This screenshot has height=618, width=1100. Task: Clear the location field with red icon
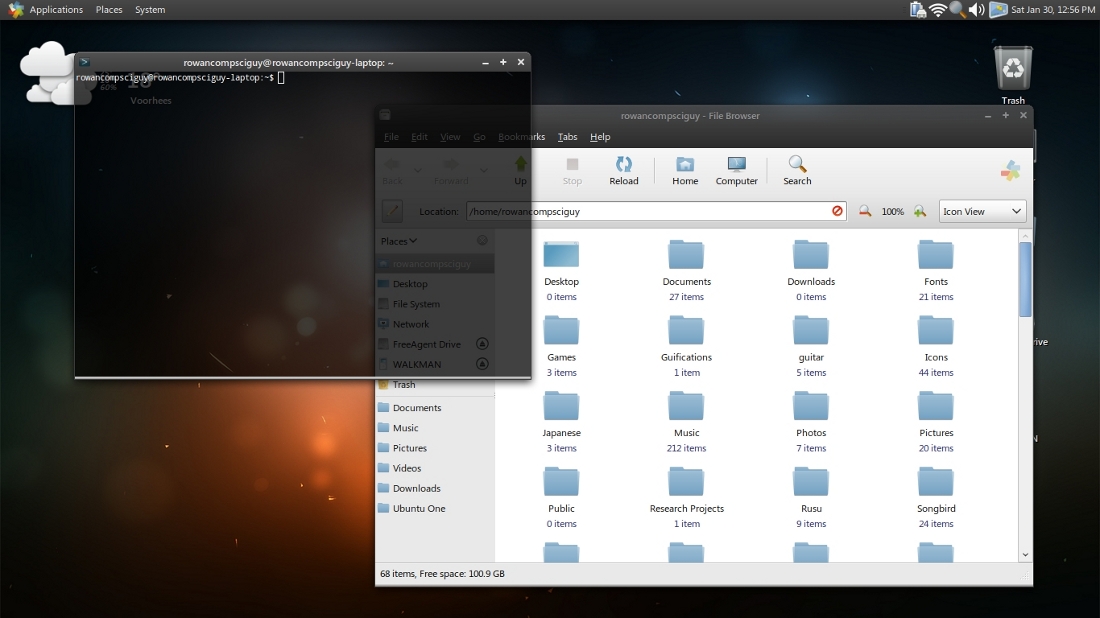pyautogui.click(x=837, y=211)
